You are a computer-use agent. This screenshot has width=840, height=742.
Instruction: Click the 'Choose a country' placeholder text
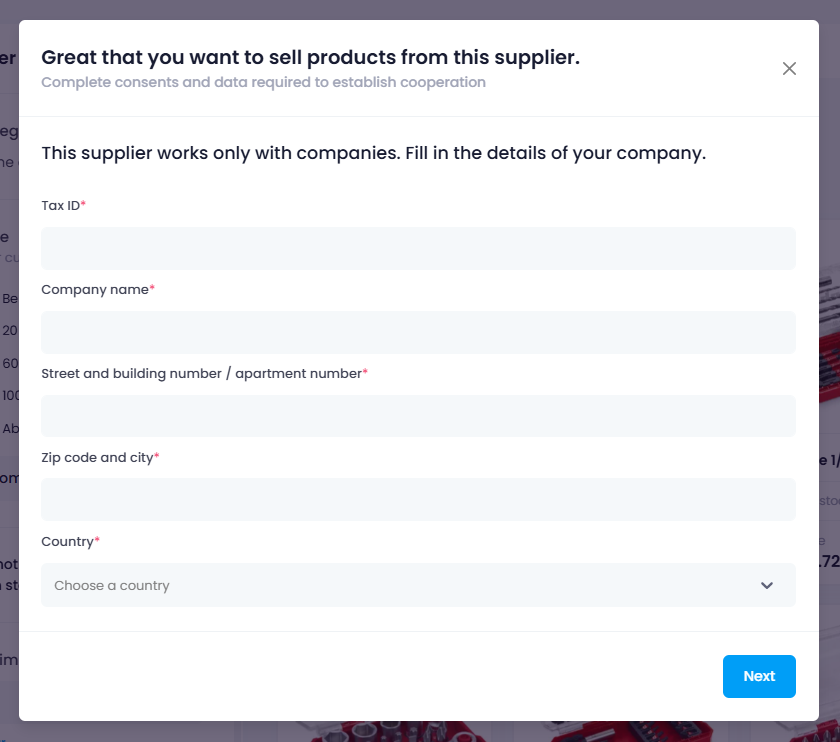(x=112, y=585)
